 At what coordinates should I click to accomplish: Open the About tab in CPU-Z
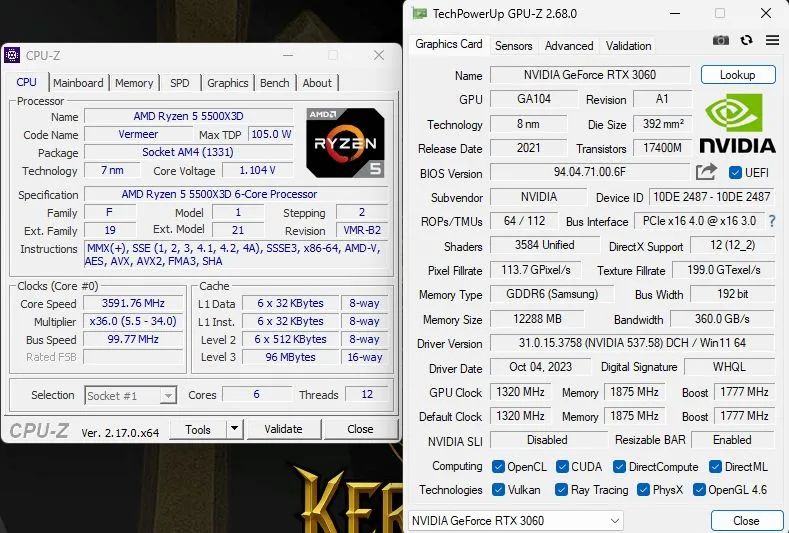317,83
